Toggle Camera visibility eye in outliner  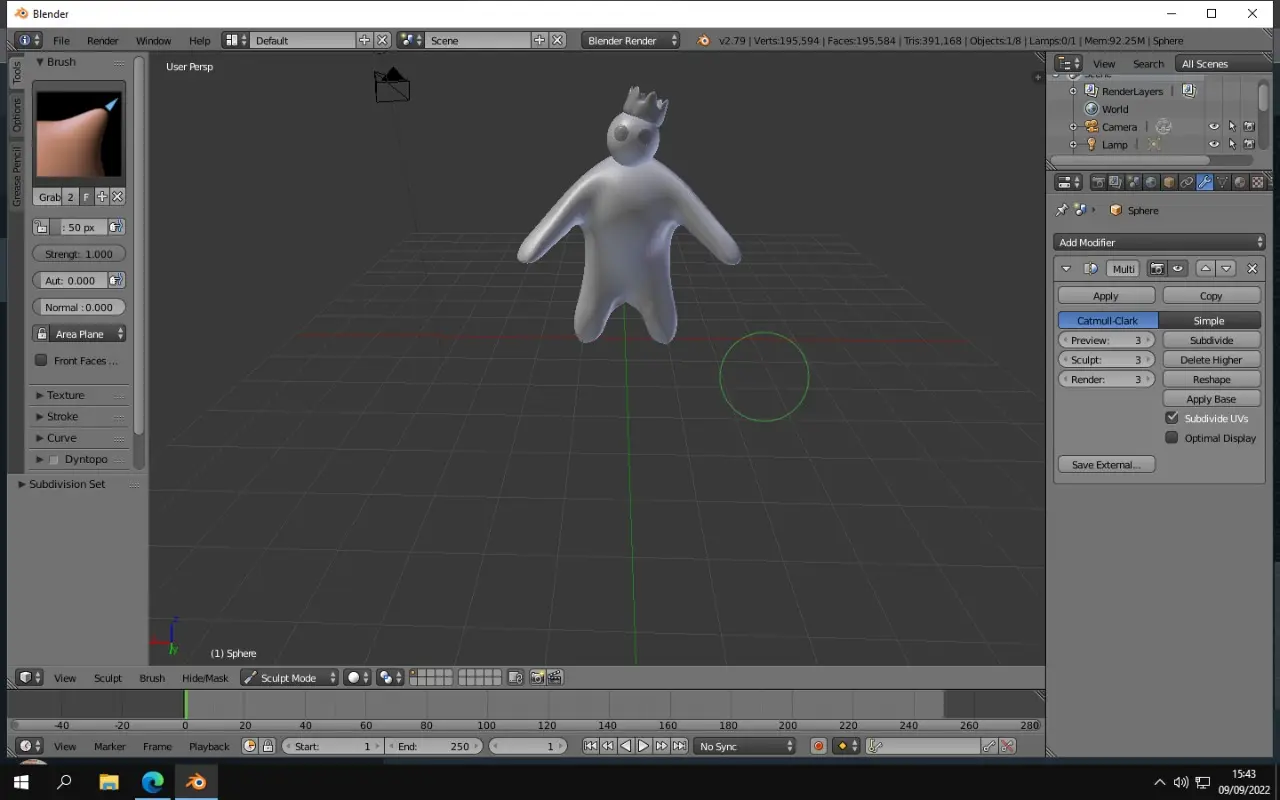[1214, 127]
